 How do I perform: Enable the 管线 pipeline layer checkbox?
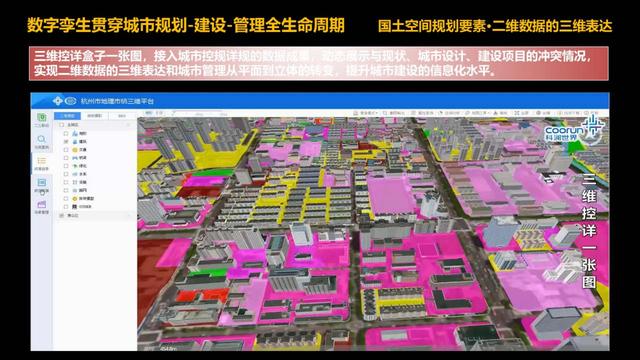point(66,158)
